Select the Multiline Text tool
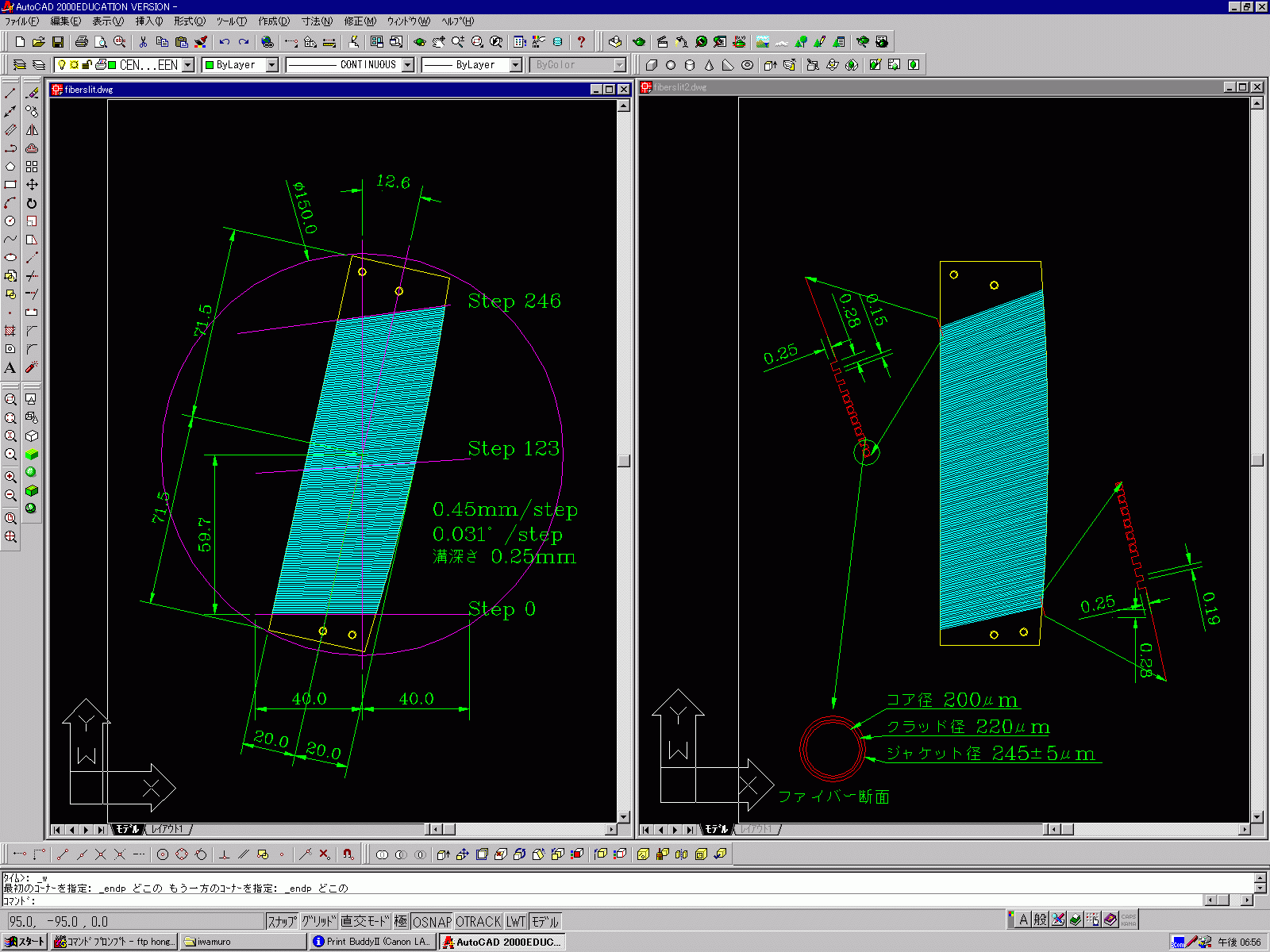The image size is (1270, 952). tap(10, 368)
